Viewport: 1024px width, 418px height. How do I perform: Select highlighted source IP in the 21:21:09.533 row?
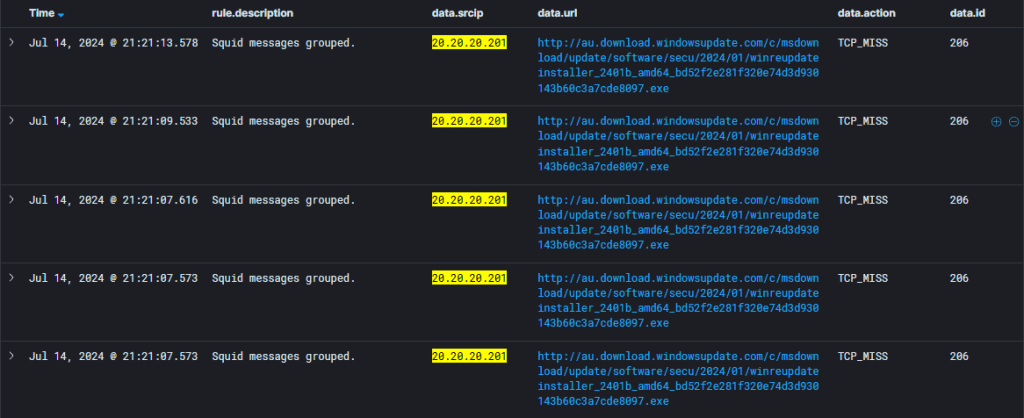point(469,122)
